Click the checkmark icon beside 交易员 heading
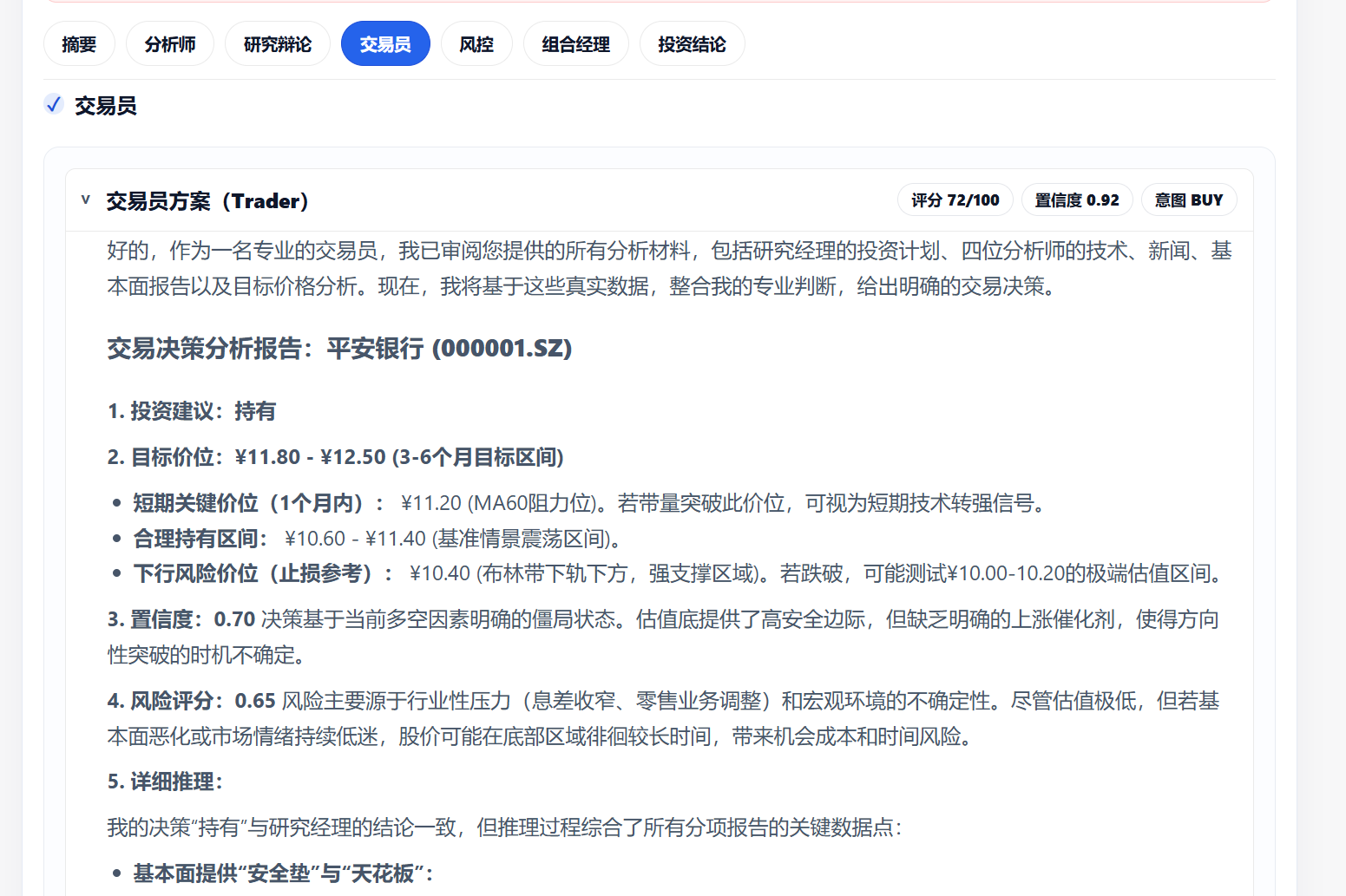Image resolution: width=1346 pixels, height=896 pixels. [54, 105]
